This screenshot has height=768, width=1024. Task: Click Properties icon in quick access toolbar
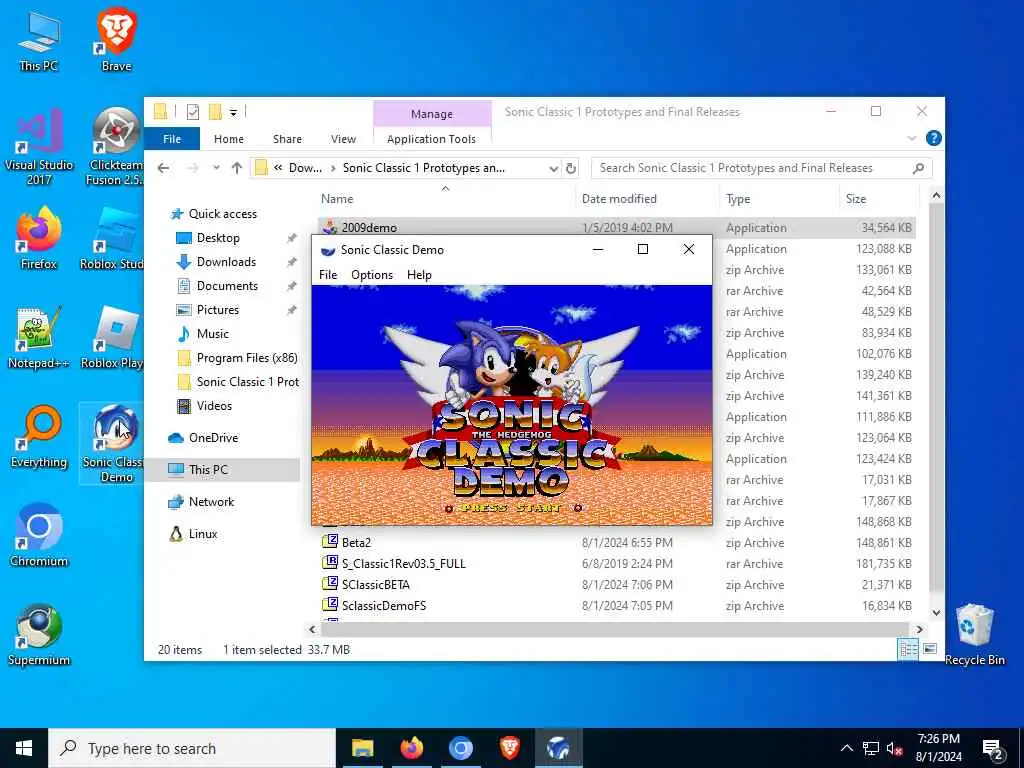point(193,112)
